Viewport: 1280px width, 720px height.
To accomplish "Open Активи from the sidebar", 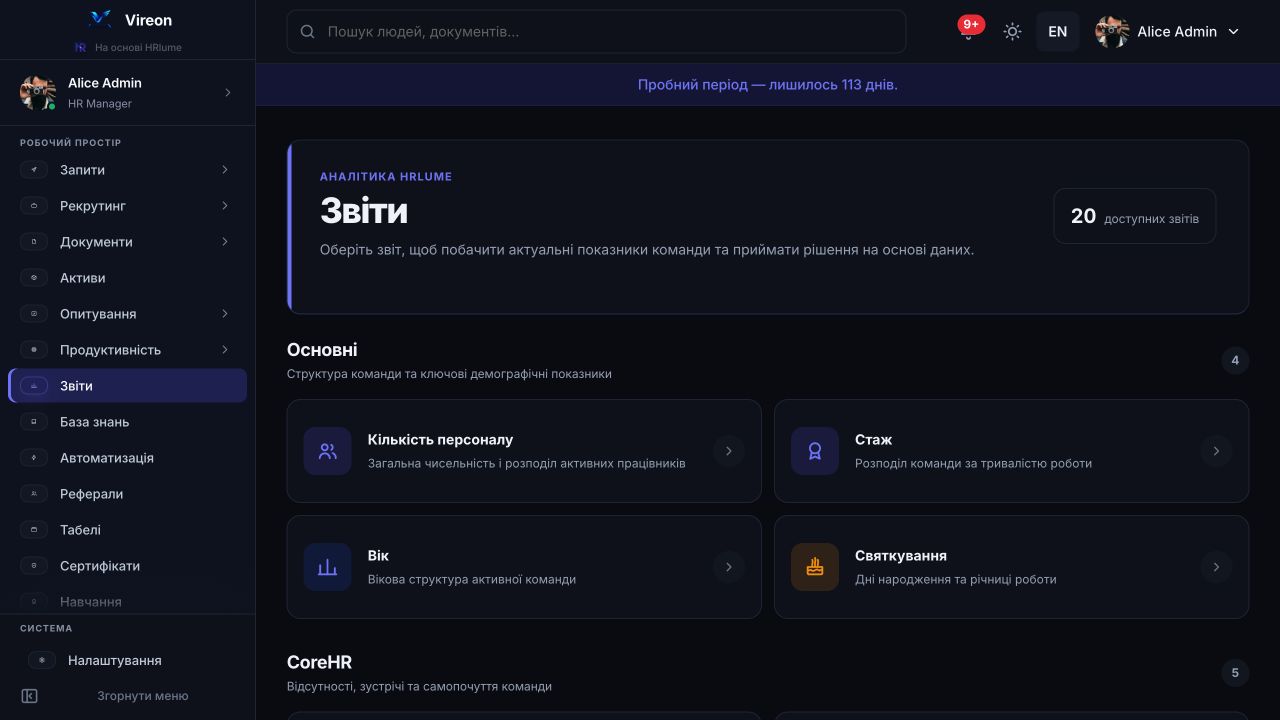I will tap(127, 278).
